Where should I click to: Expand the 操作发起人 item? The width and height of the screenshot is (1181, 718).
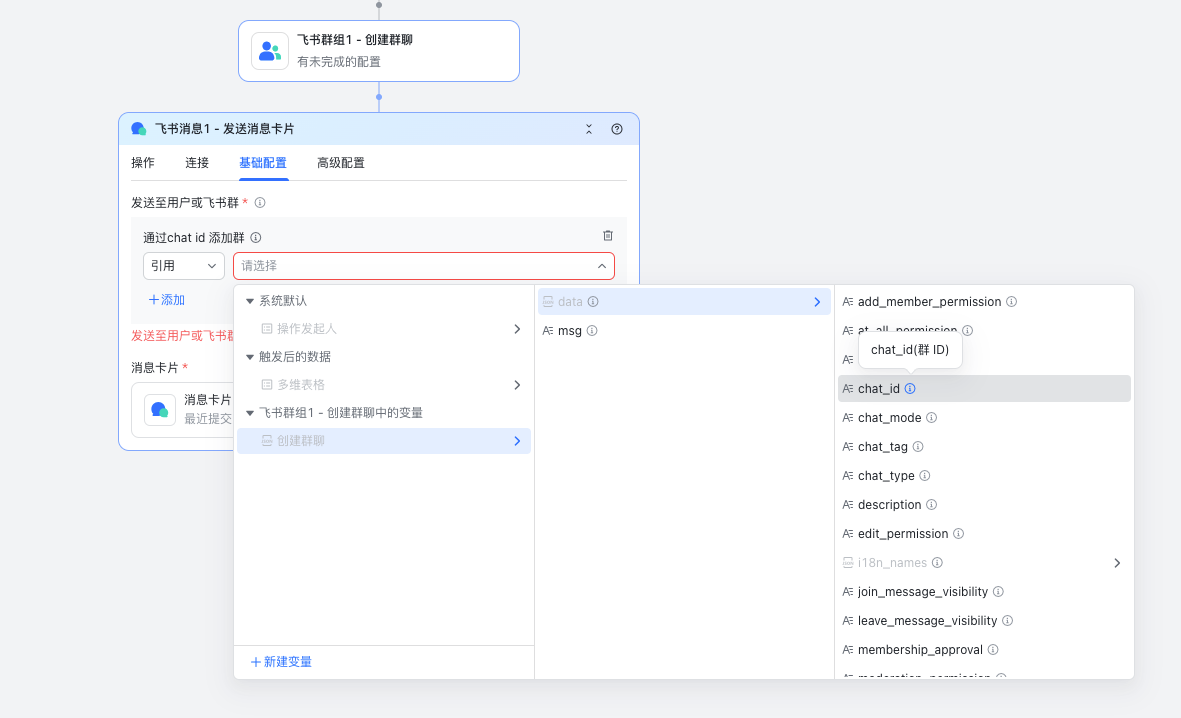(517, 329)
